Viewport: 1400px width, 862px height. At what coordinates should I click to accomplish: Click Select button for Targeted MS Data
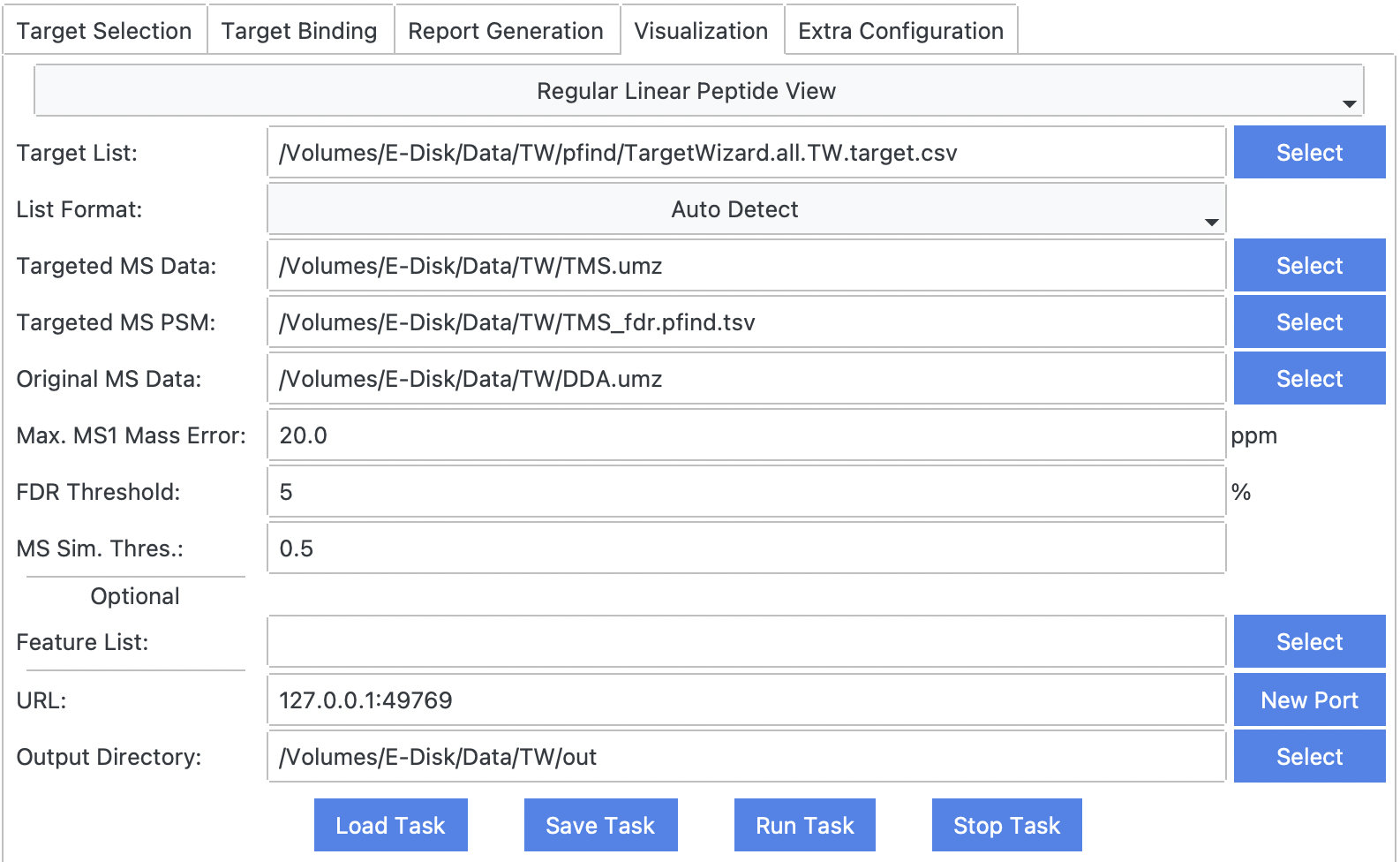point(1309,266)
